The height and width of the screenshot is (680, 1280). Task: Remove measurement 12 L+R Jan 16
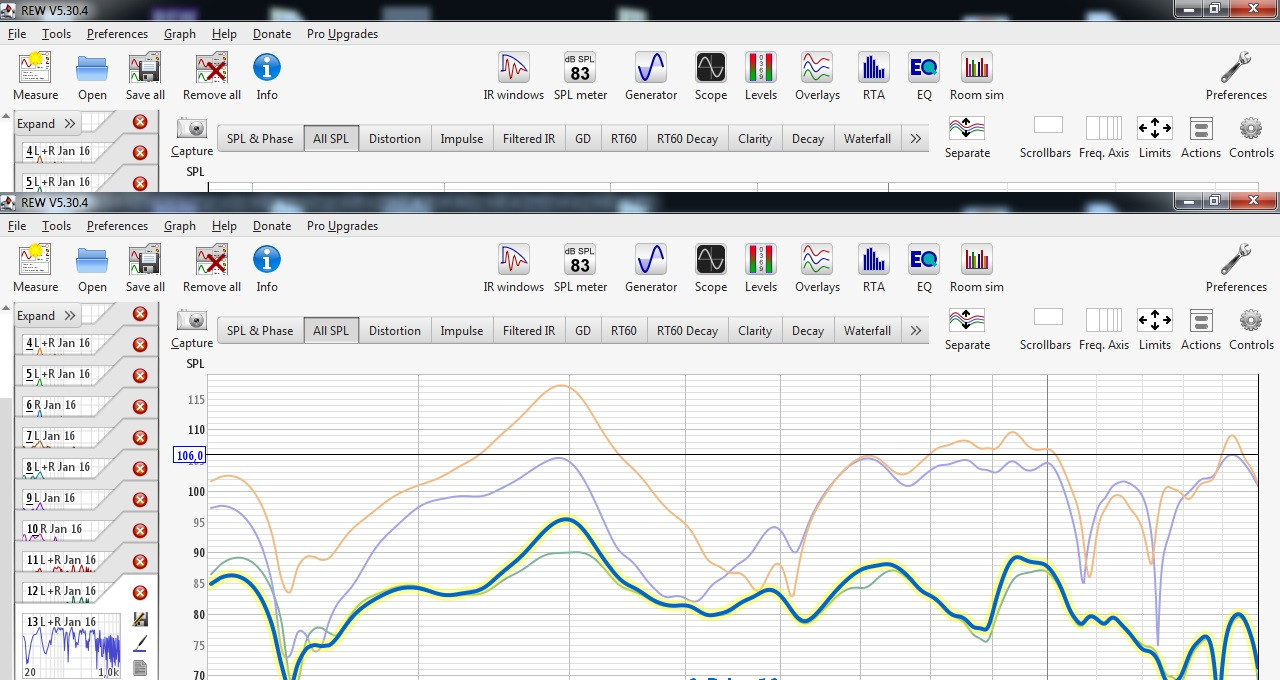140,593
